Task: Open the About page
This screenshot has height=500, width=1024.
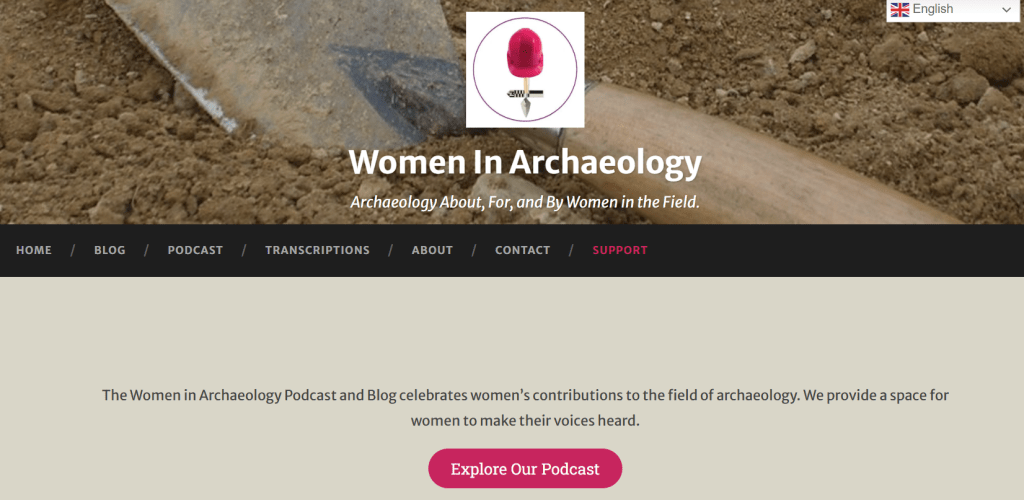Action: click(432, 250)
